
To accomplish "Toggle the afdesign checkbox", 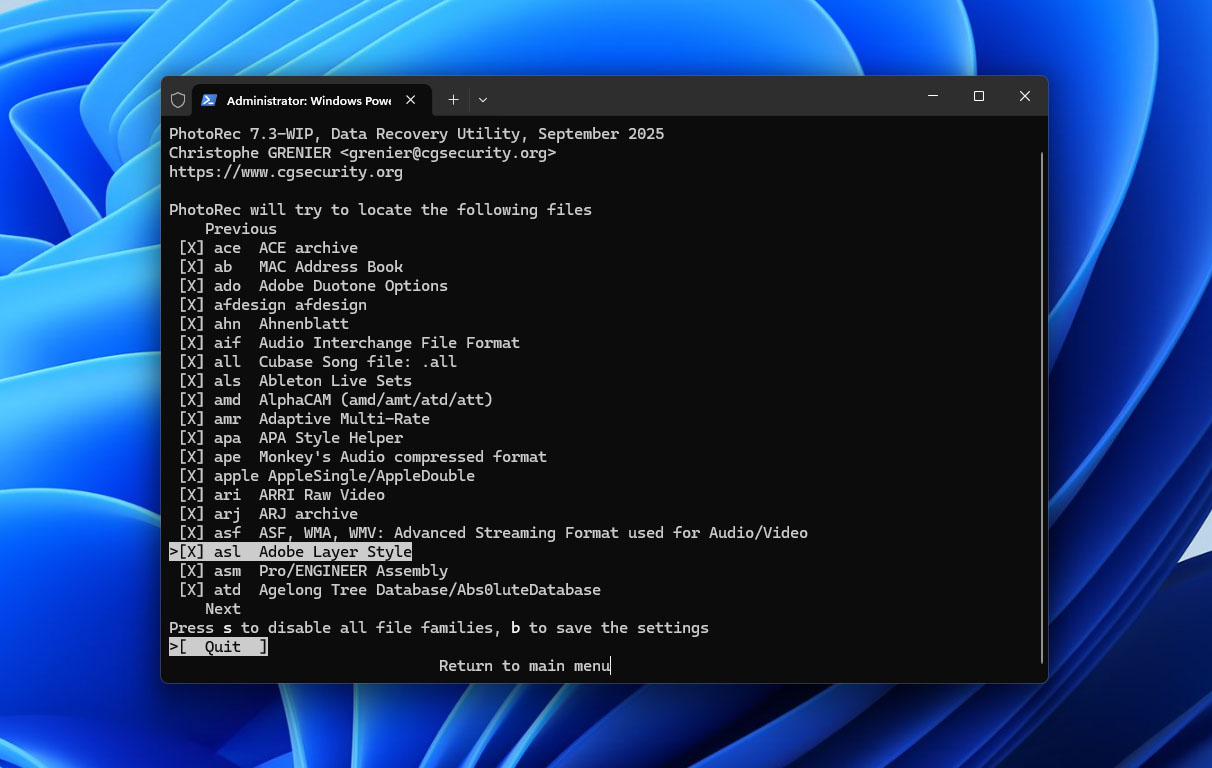I will 191,305.
